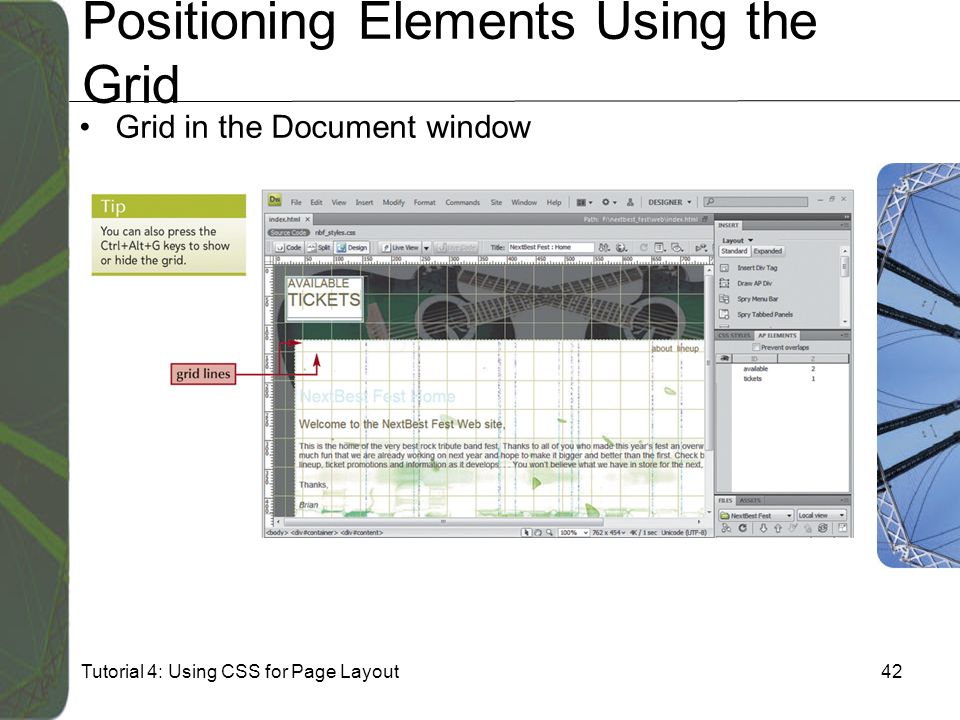Open the DESIGNER workspace switcher

[670, 202]
